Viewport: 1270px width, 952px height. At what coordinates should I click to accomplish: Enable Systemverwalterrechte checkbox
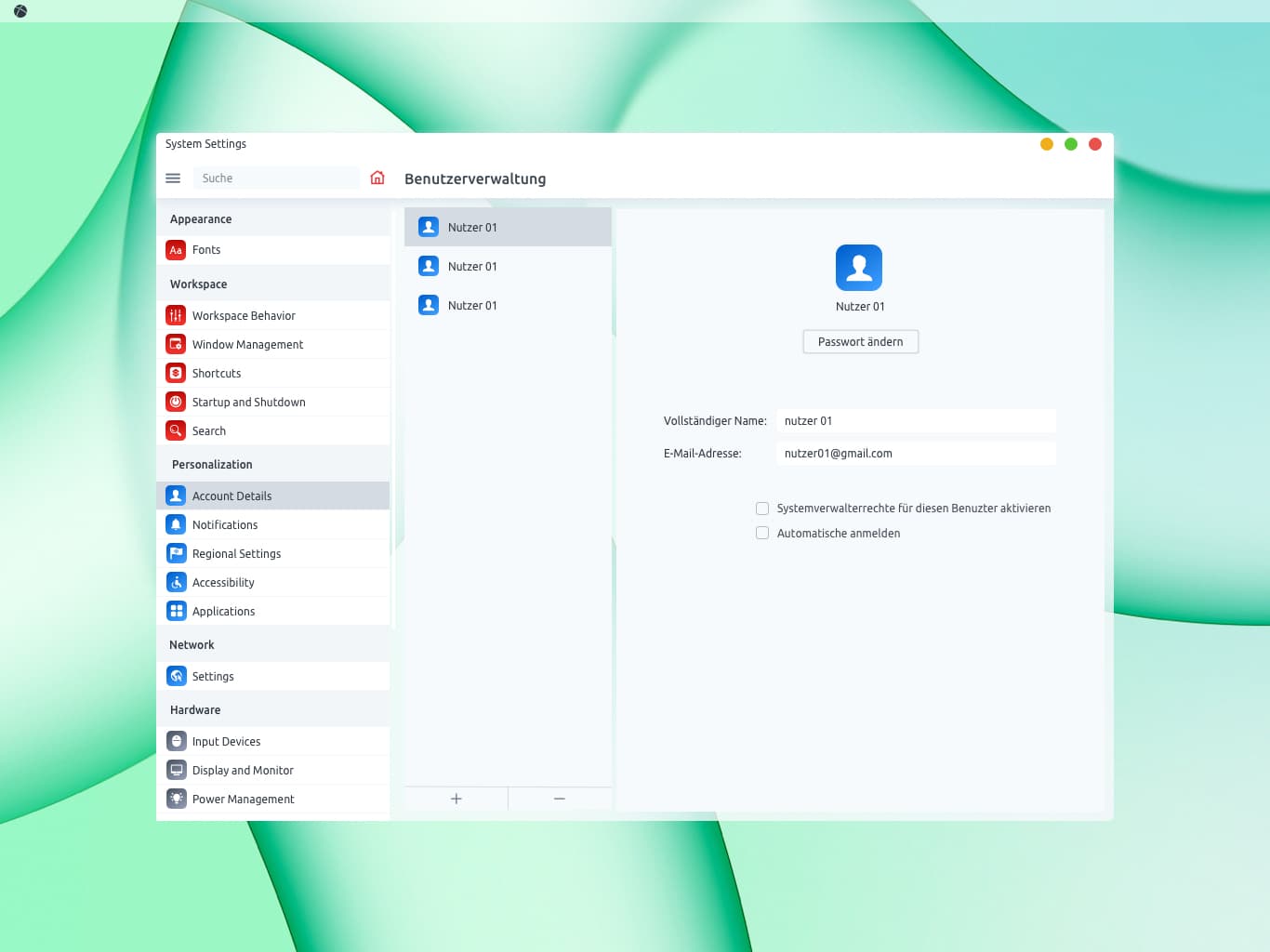pyautogui.click(x=762, y=509)
